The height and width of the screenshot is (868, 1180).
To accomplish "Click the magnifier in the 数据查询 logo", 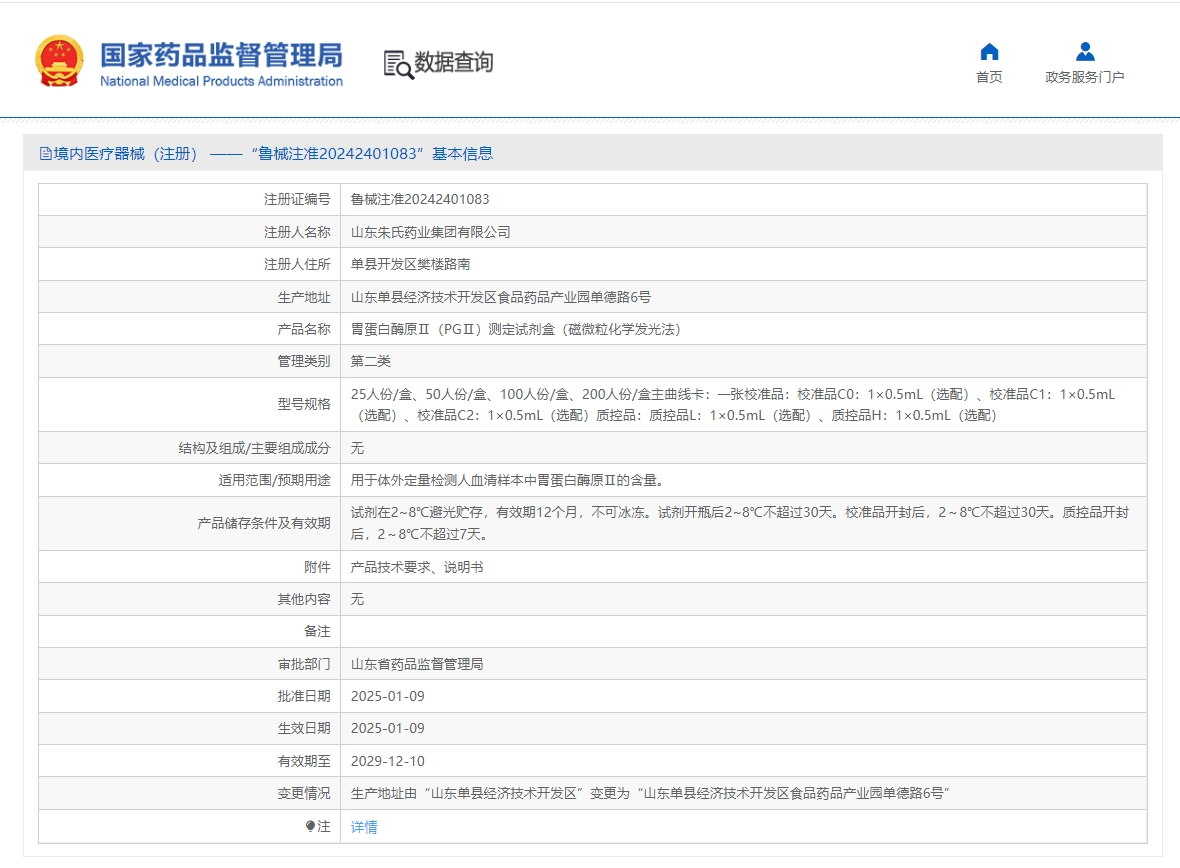I will point(404,68).
